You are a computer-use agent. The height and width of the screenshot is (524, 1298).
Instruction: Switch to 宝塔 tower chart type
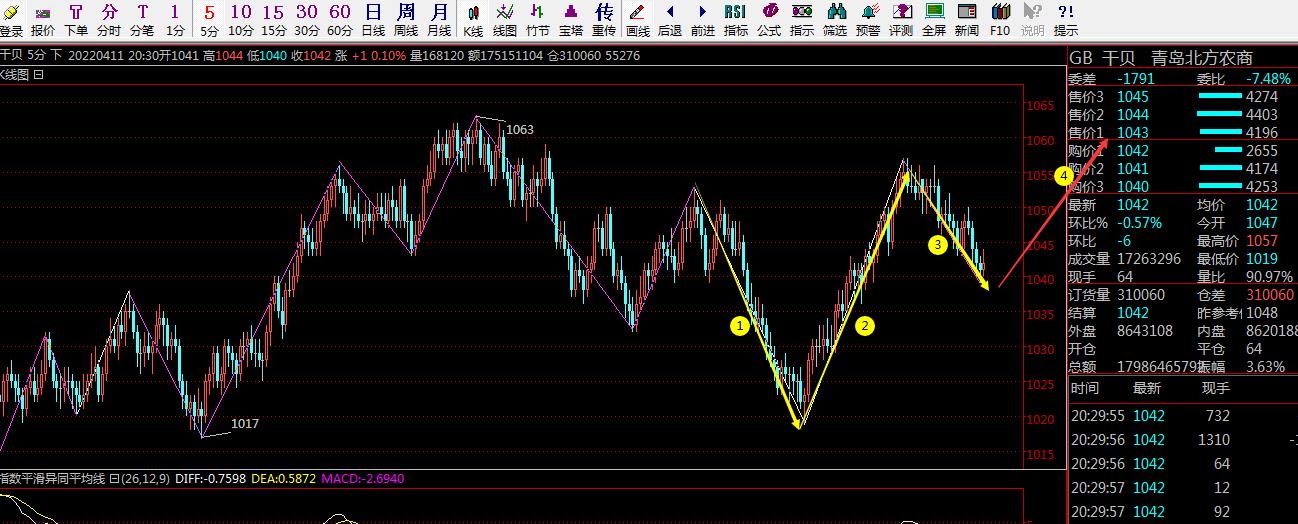click(571, 19)
